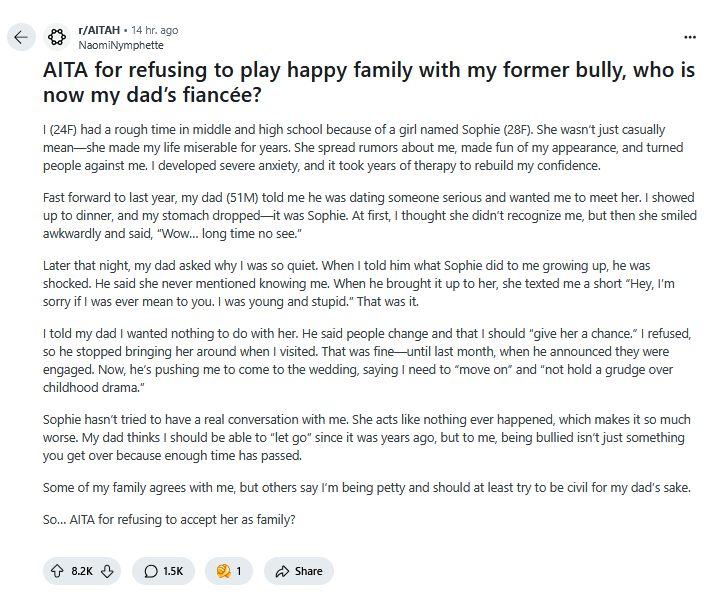Image resolution: width=704 pixels, height=597 pixels.
Task: Upvote the post
Action: coord(57,571)
